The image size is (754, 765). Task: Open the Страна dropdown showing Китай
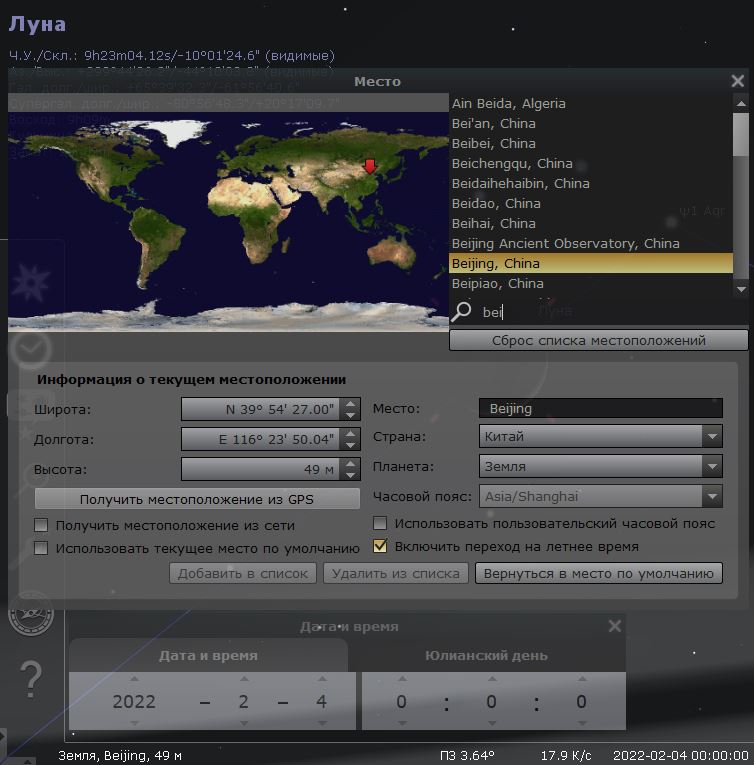[x=600, y=436]
